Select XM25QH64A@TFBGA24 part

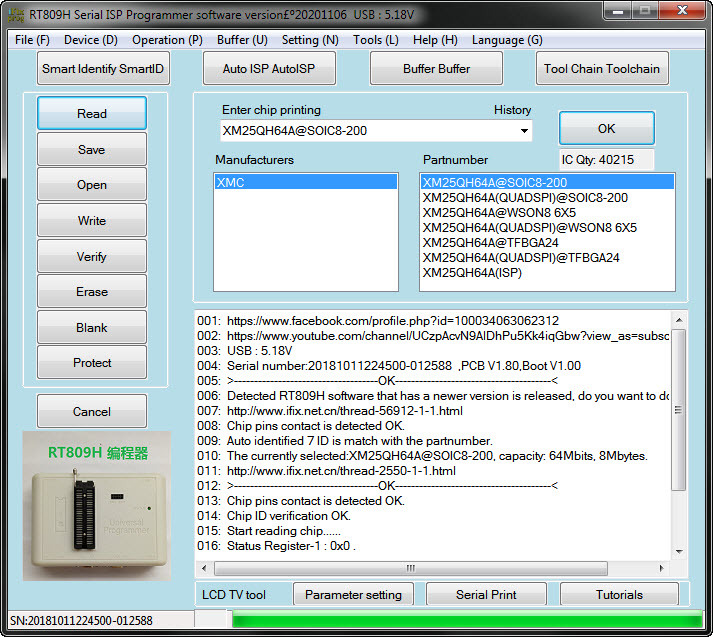click(547, 242)
